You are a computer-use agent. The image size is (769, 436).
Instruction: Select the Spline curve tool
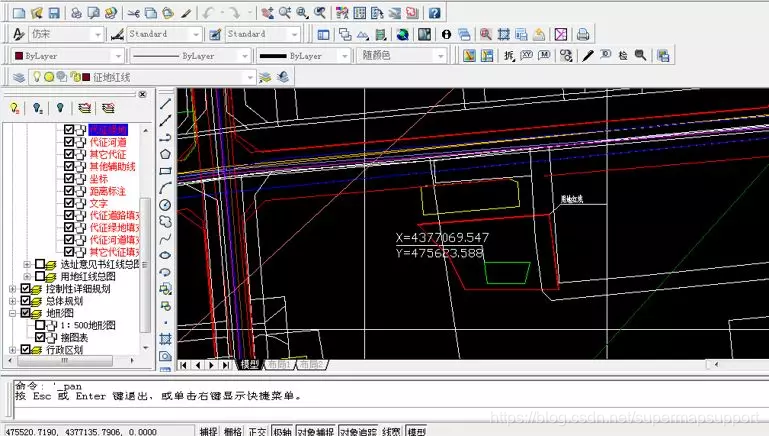(165, 239)
